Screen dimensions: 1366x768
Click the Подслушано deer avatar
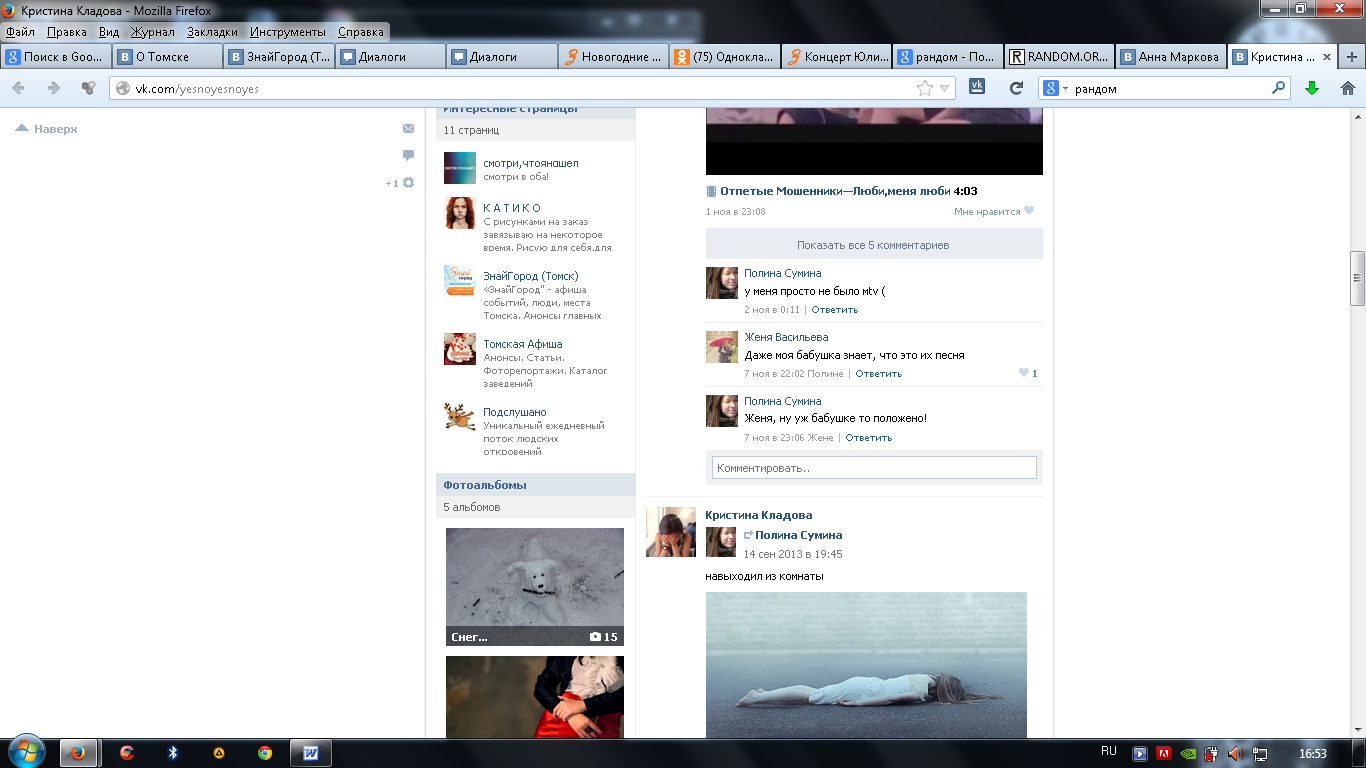coord(460,416)
